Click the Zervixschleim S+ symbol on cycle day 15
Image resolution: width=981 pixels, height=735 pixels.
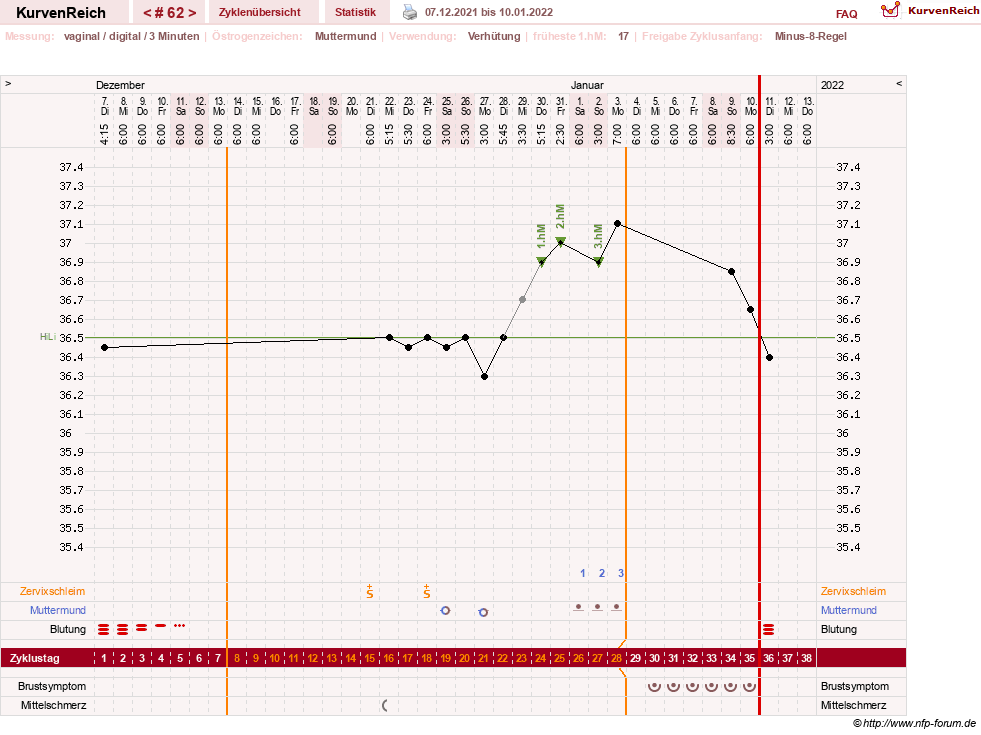click(x=370, y=591)
